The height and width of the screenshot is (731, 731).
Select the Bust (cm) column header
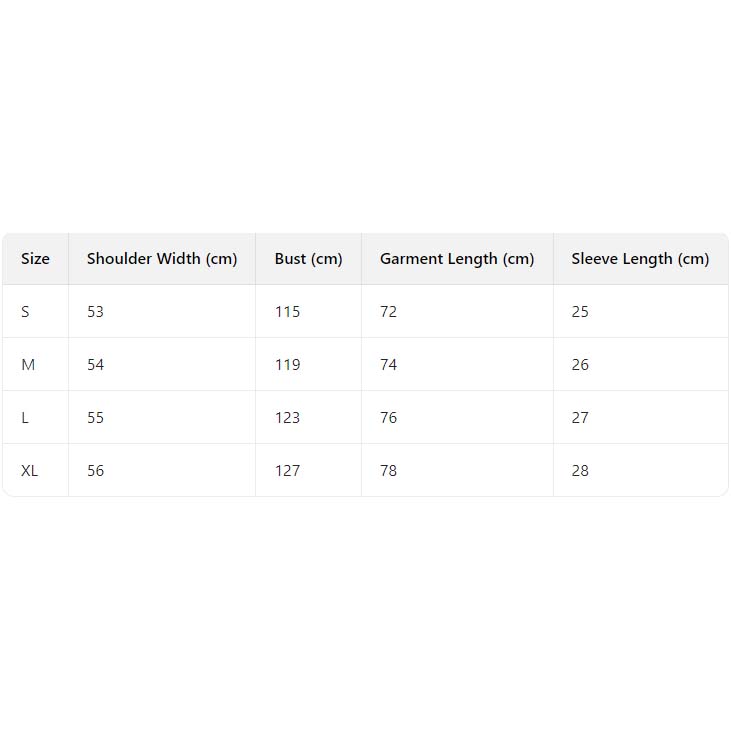[308, 259]
